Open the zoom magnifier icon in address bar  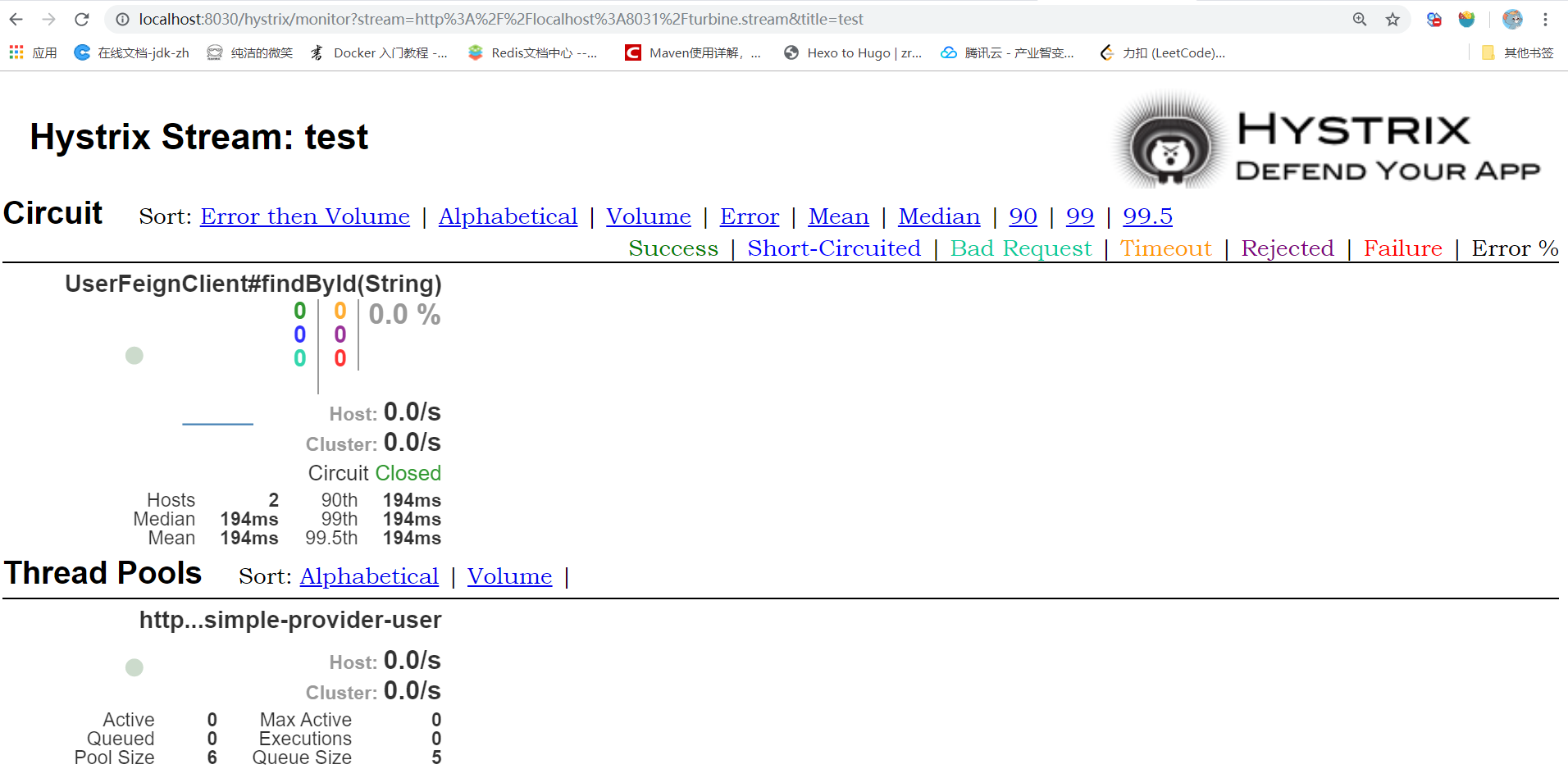1360,19
